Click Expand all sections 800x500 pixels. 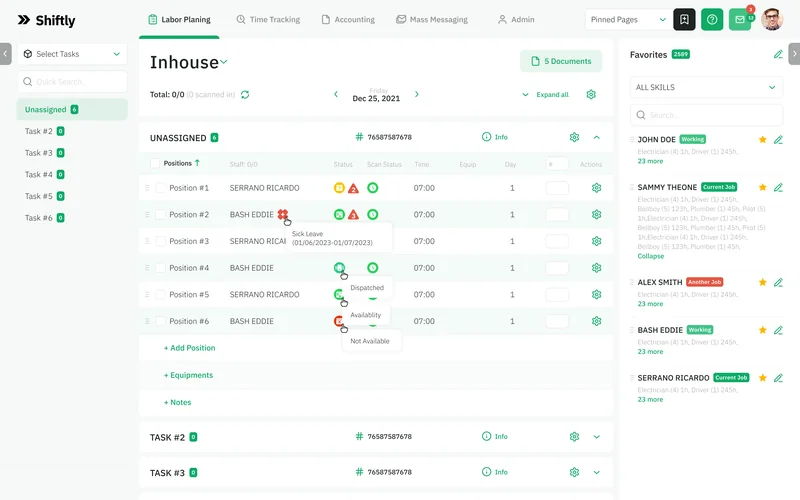tap(545, 94)
